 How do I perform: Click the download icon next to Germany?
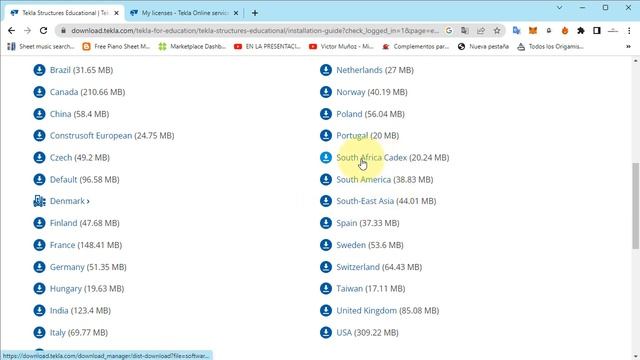pyautogui.click(x=39, y=267)
